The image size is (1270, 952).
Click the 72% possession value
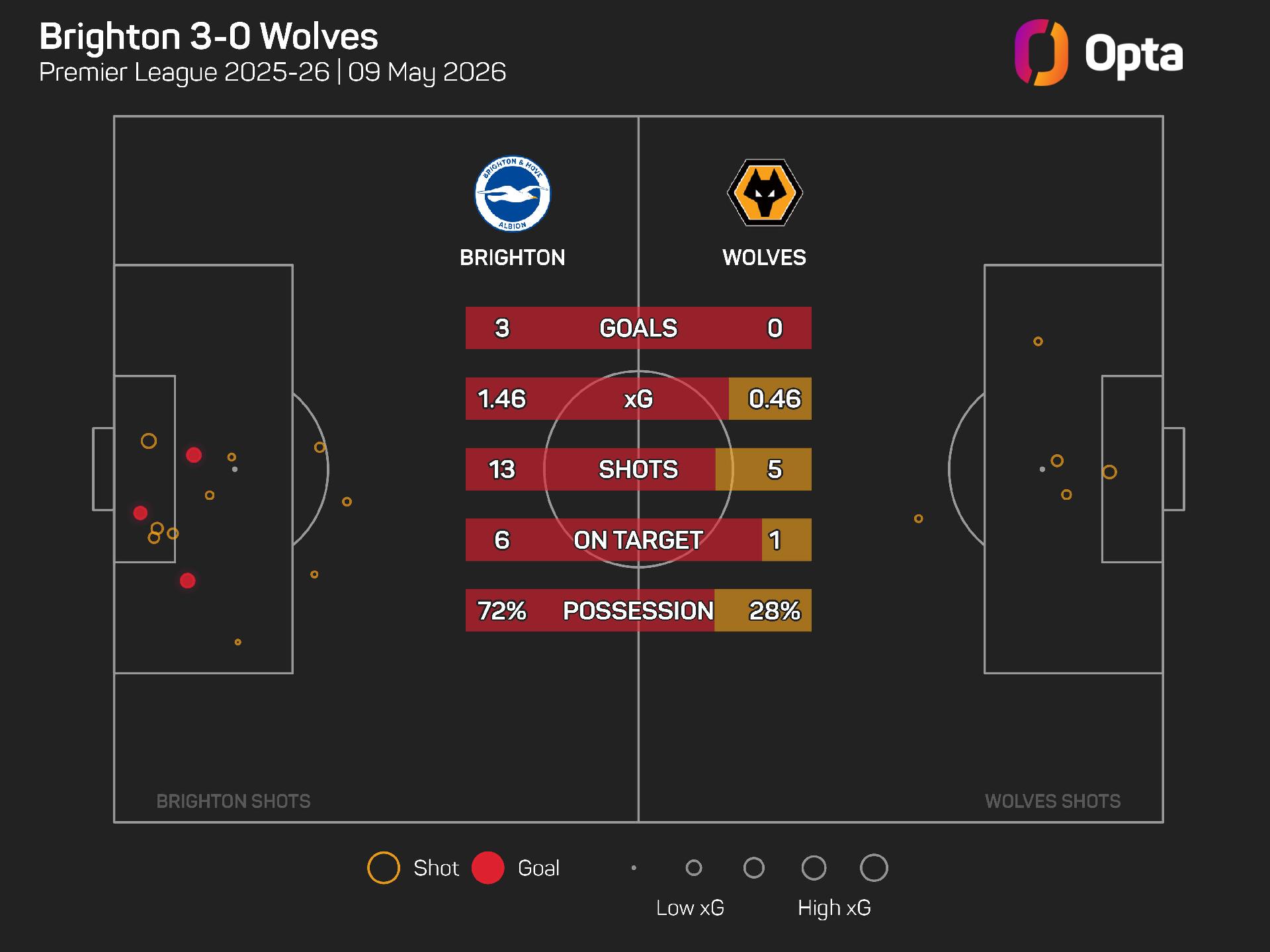pyautogui.click(x=502, y=611)
